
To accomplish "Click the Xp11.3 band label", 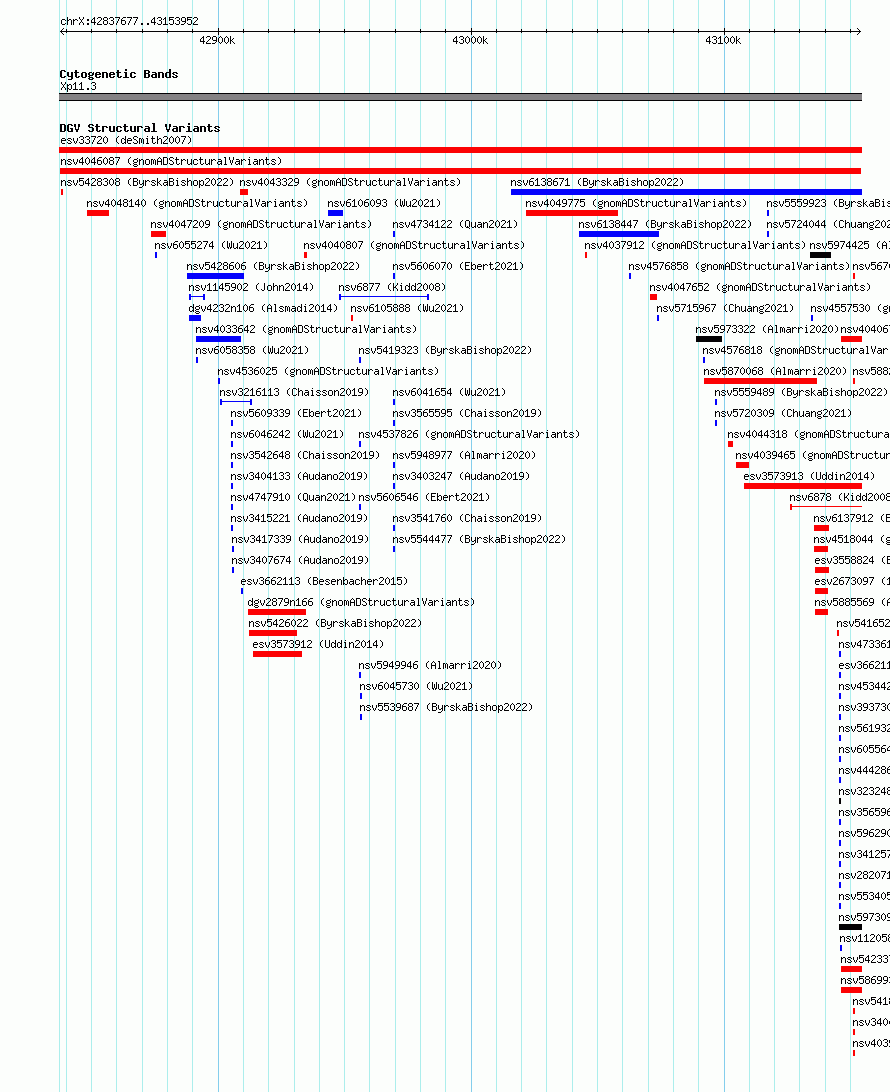I will tap(78, 86).
